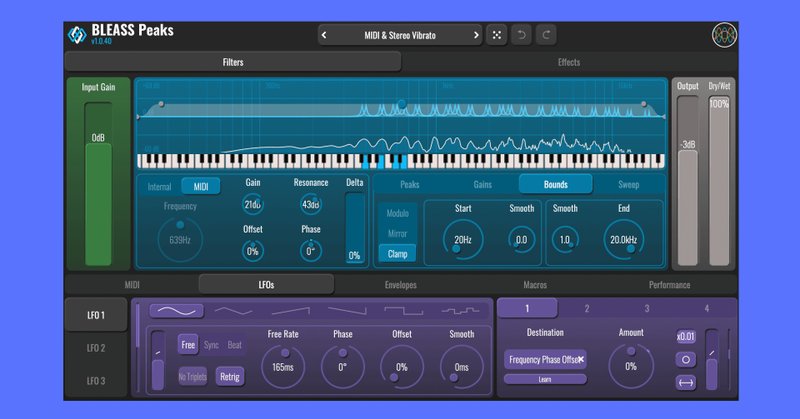800x419 pixels.
Task: Click the redo arrow icon
Action: click(x=546, y=35)
